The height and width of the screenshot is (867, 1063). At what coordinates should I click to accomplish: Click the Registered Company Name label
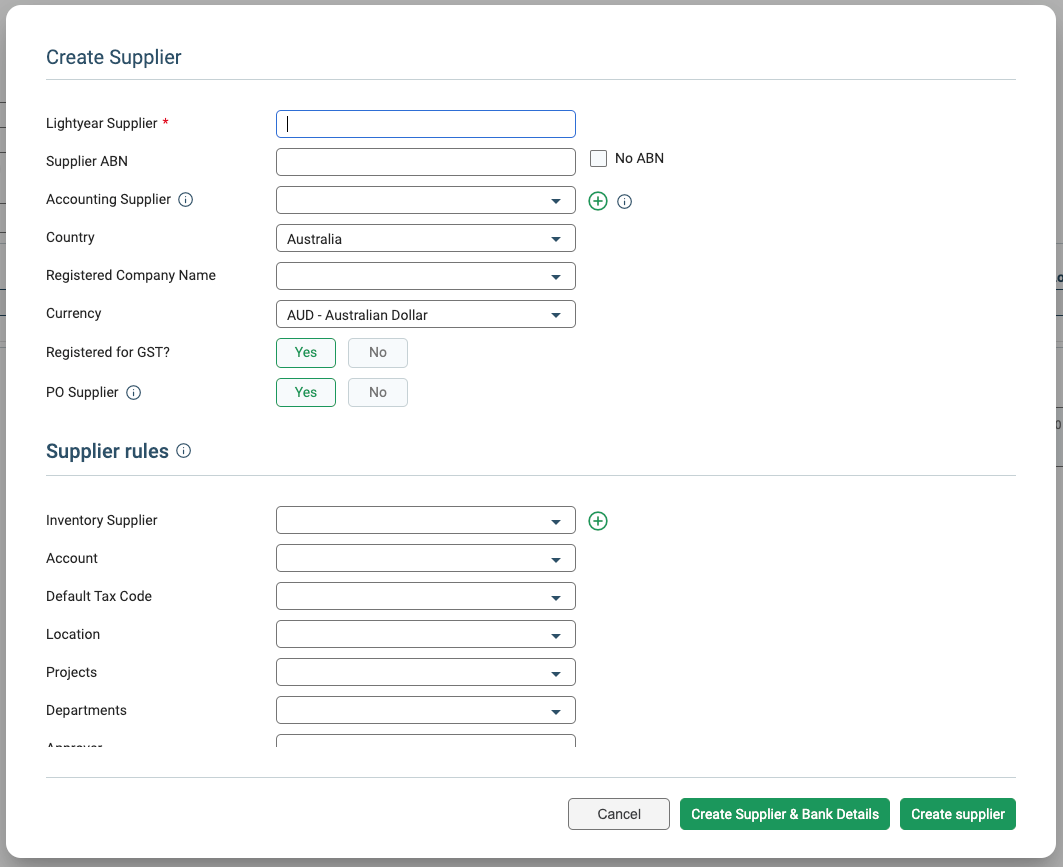pyautogui.click(x=131, y=275)
